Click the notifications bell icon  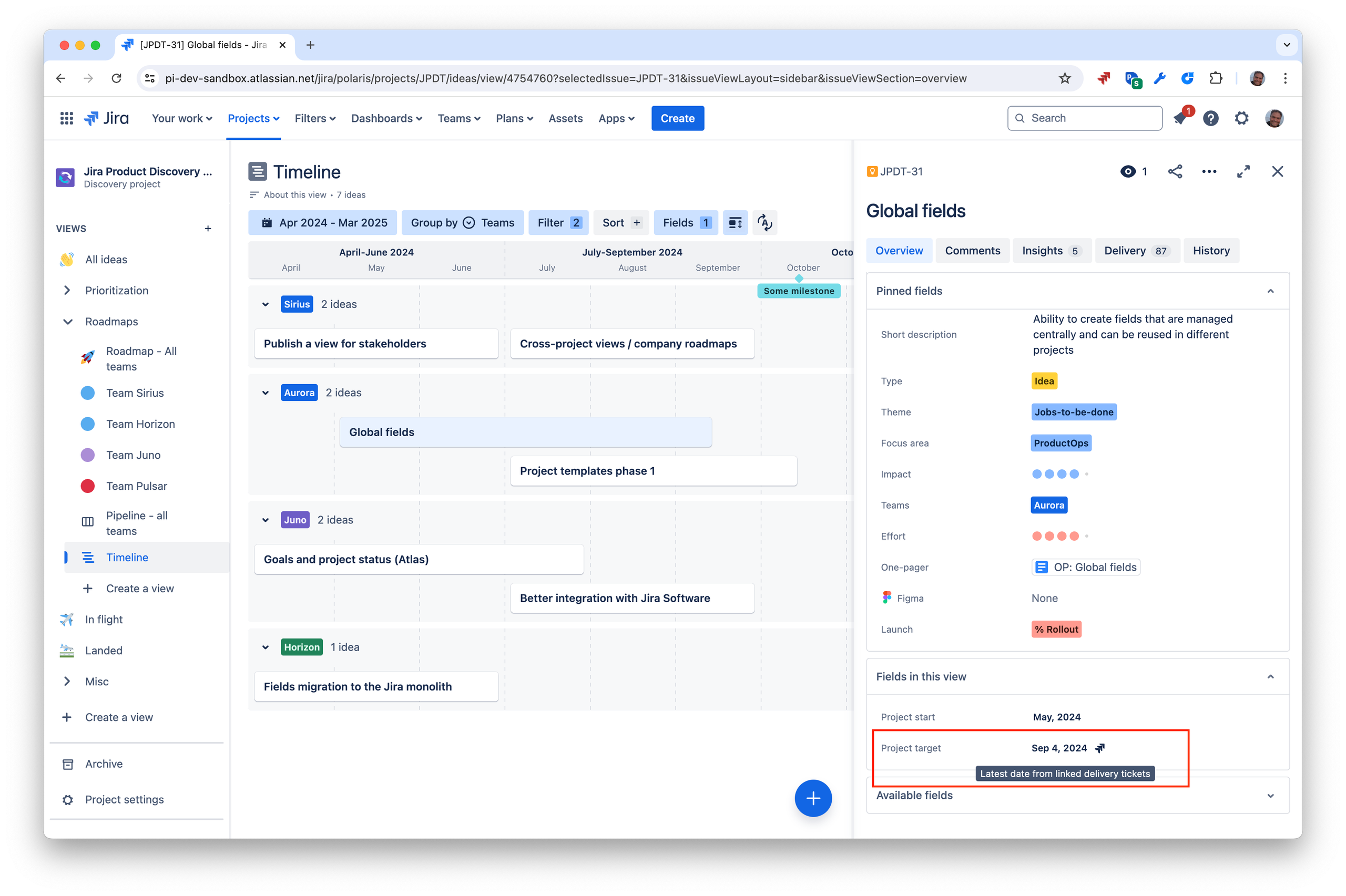[x=1180, y=118]
